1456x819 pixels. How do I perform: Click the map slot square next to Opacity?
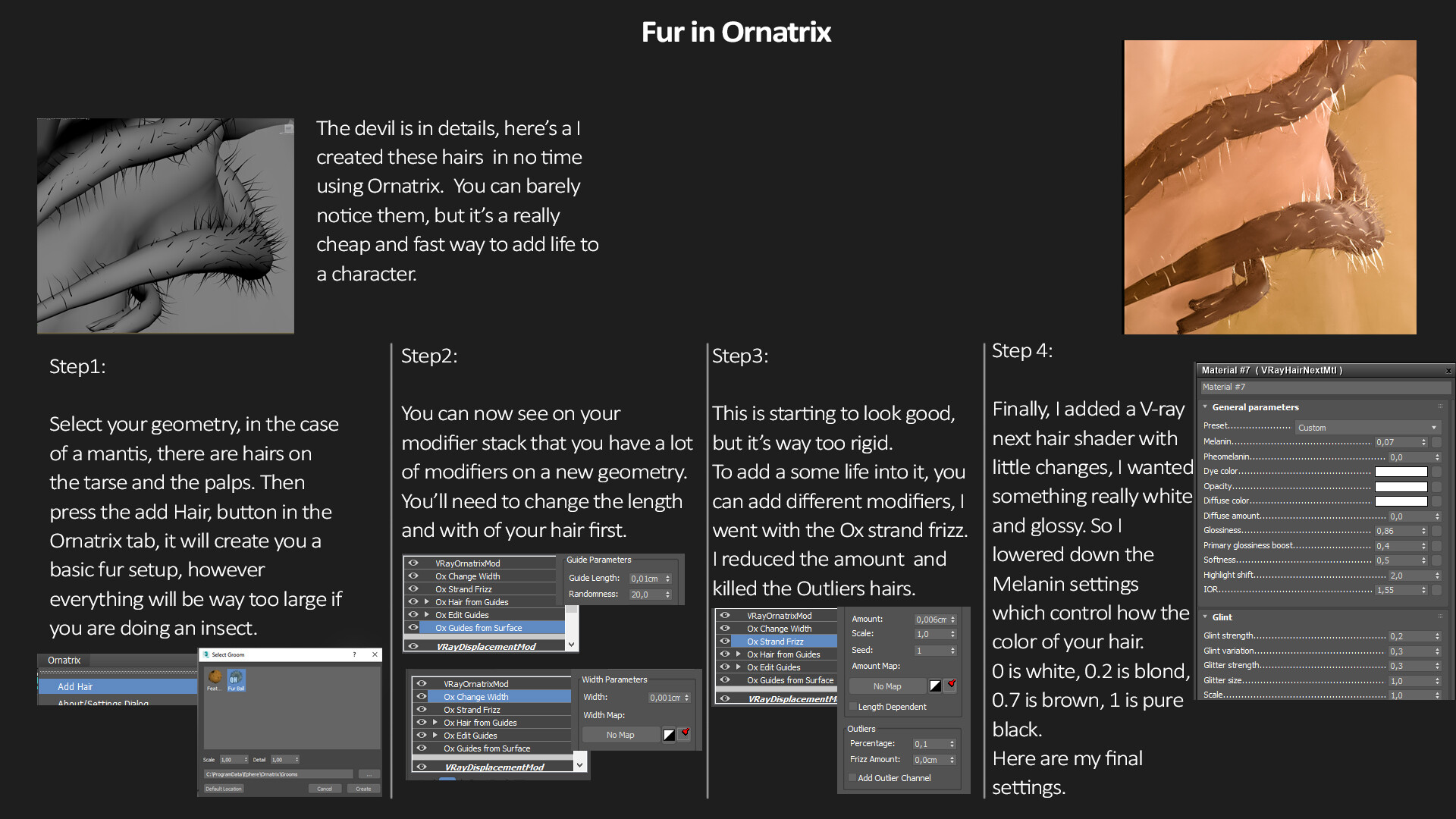point(1436,487)
